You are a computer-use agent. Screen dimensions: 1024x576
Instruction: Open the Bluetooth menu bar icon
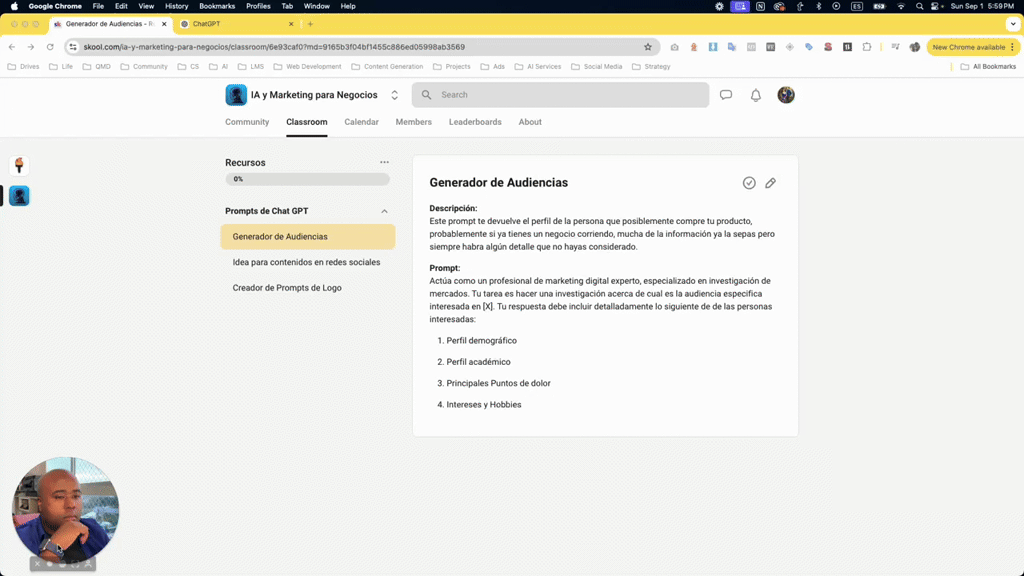point(818,6)
